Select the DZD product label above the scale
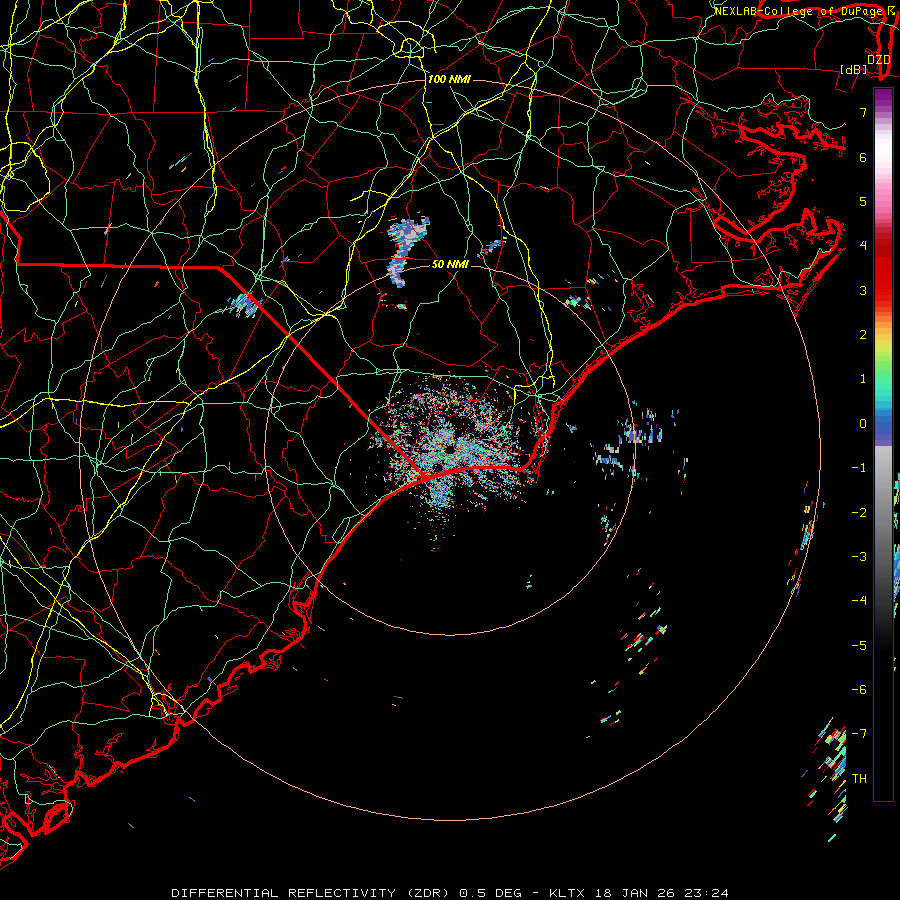Image resolution: width=900 pixels, height=900 pixels. 878,59
